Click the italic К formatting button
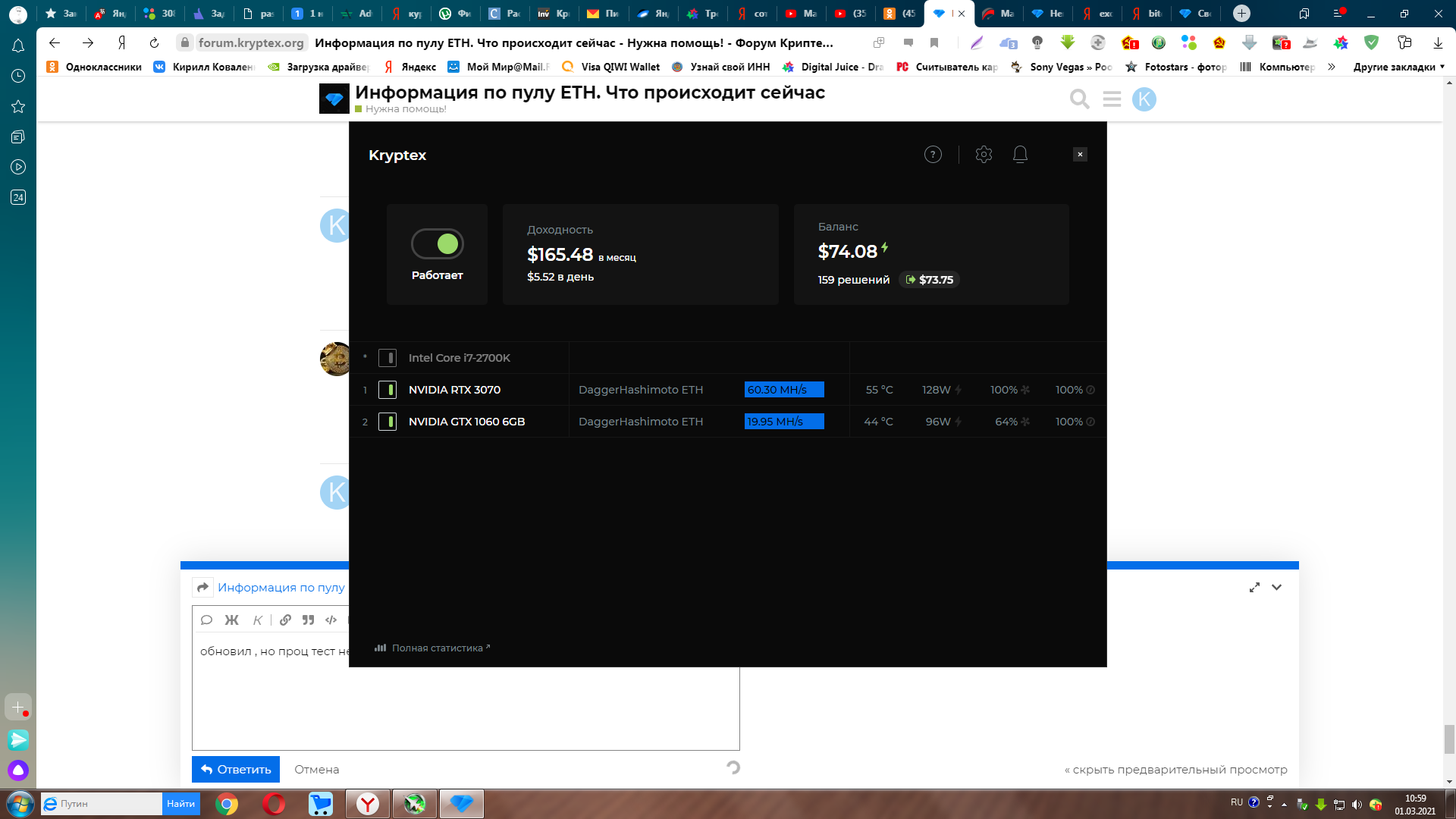This screenshot has height=819, width=1456. coord(258,620)
